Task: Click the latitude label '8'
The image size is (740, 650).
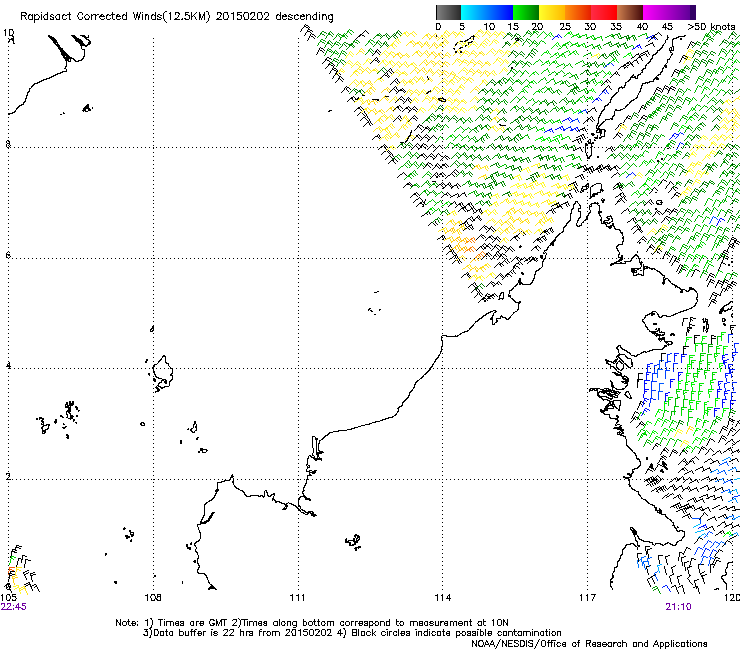Action: point(8,144)
